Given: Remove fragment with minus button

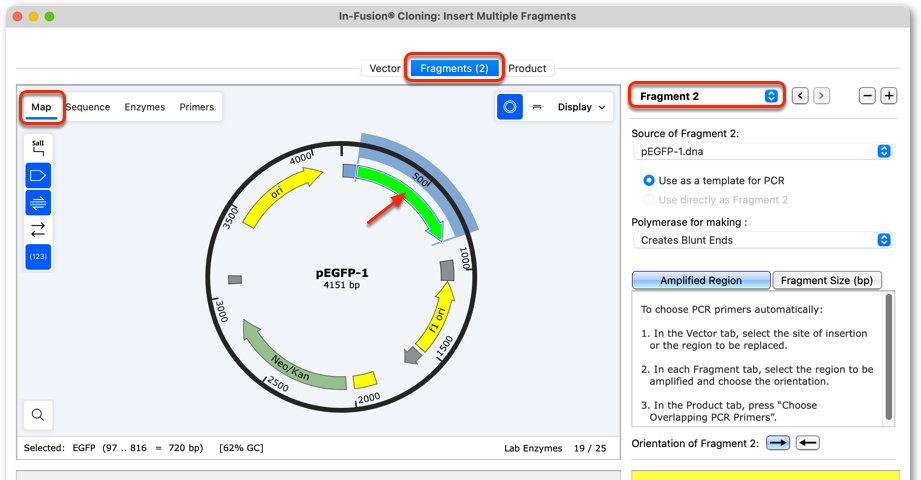Looking at the screenshot, I should click(868, 96).
